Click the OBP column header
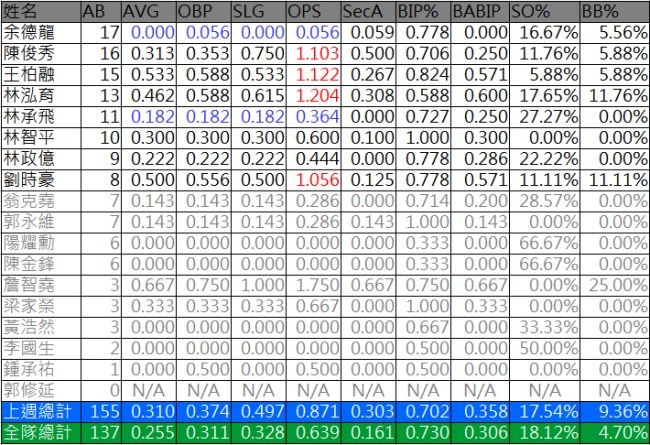The image size is (650, 445). [204, 12]
